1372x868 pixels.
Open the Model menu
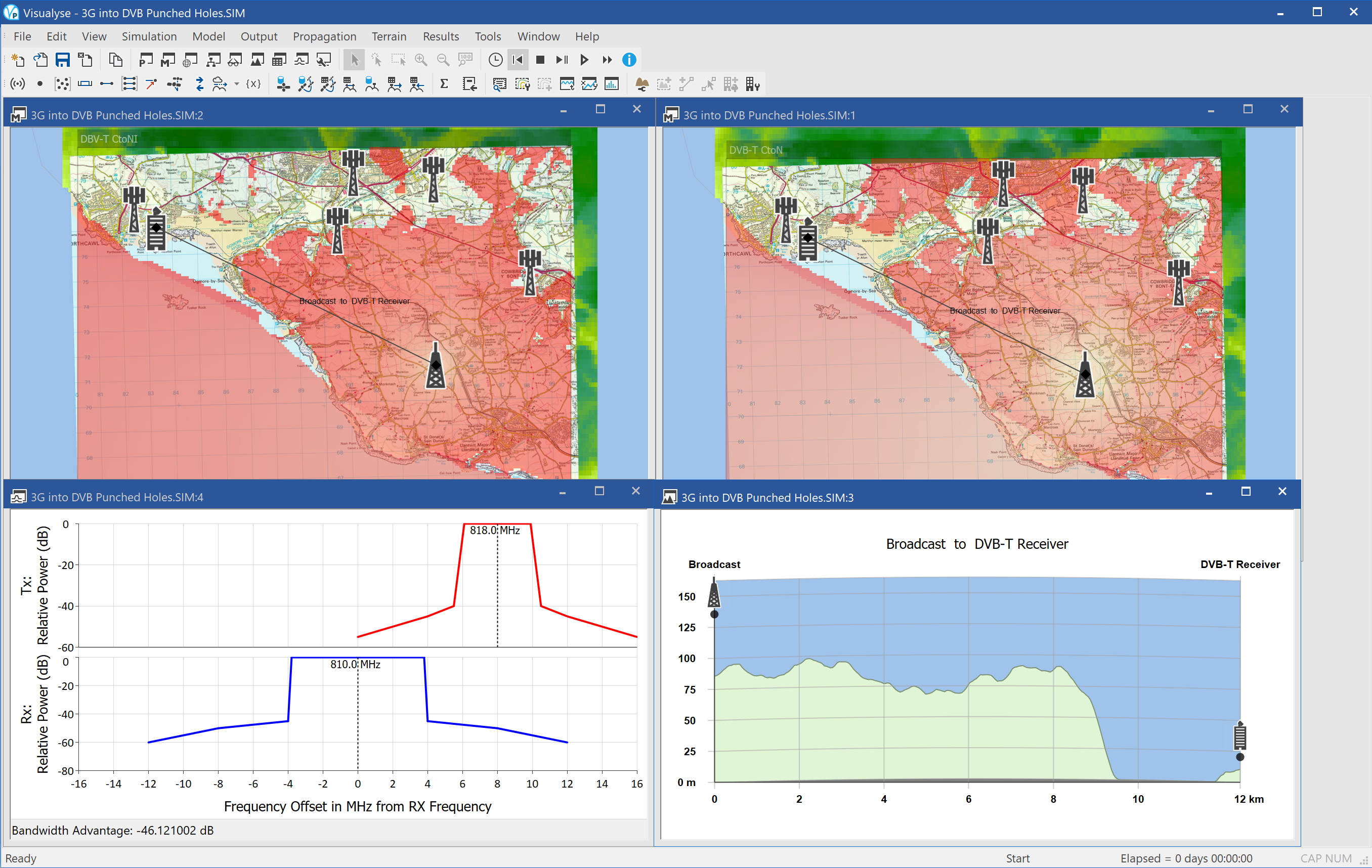(x=208, y=36)
